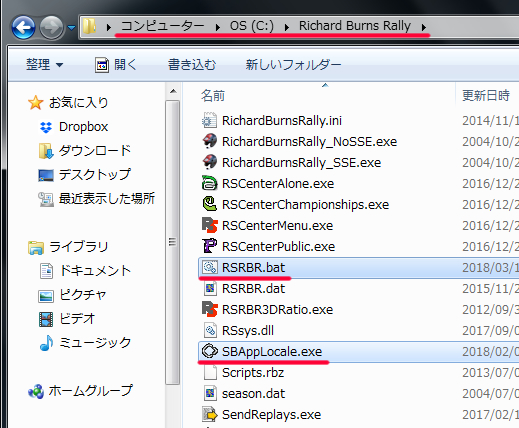Viewport: 519px width, 428px height.
Task: Click Dropbox label in favorites
Action: pos(84,127)
